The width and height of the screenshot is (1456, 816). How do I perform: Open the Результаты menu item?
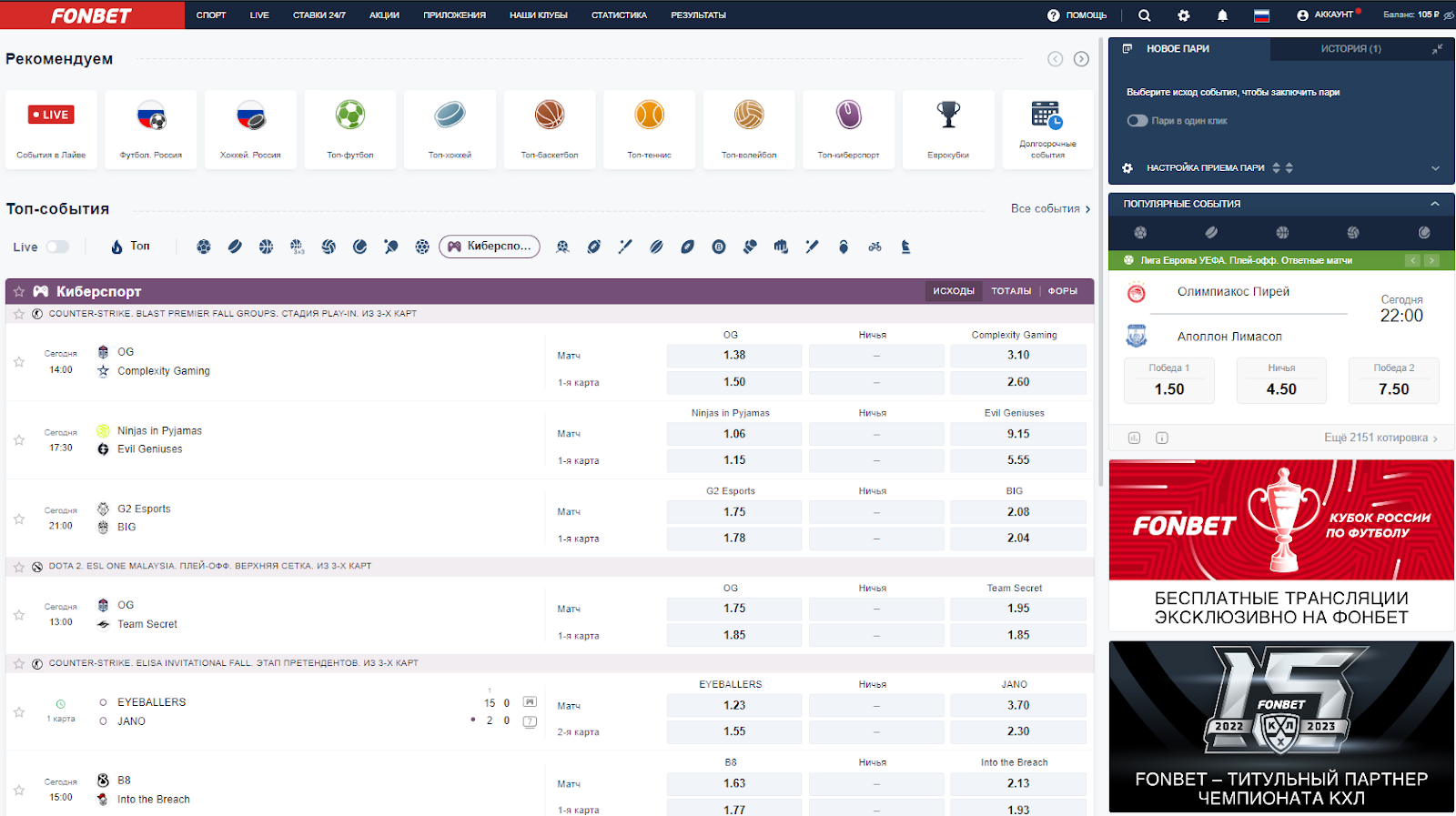698,15
